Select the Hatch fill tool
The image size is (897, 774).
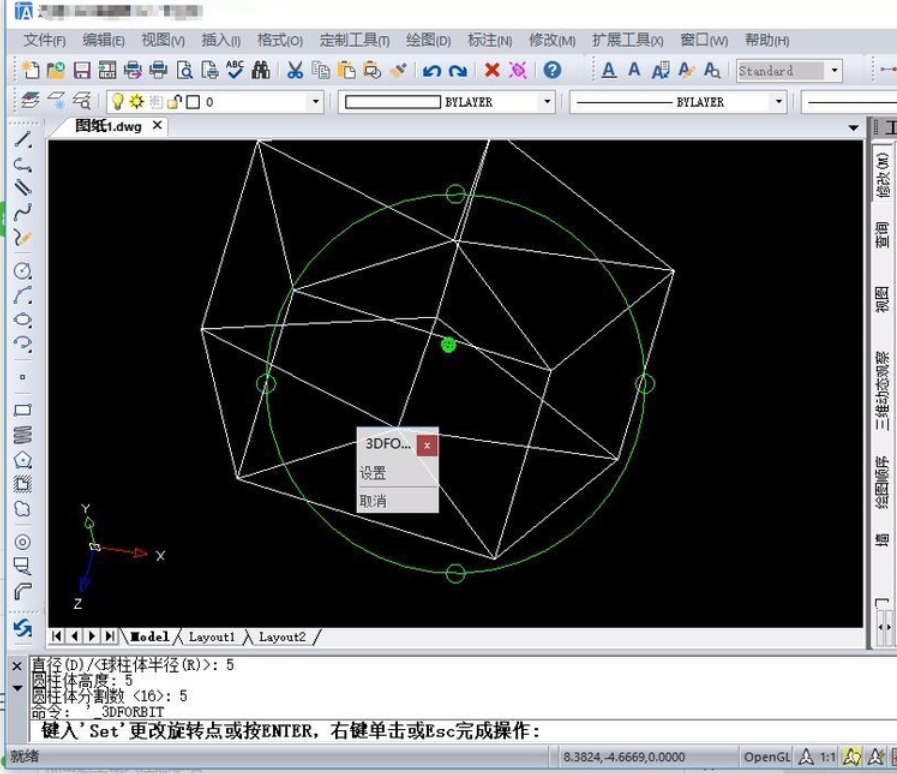pos(23,484)
